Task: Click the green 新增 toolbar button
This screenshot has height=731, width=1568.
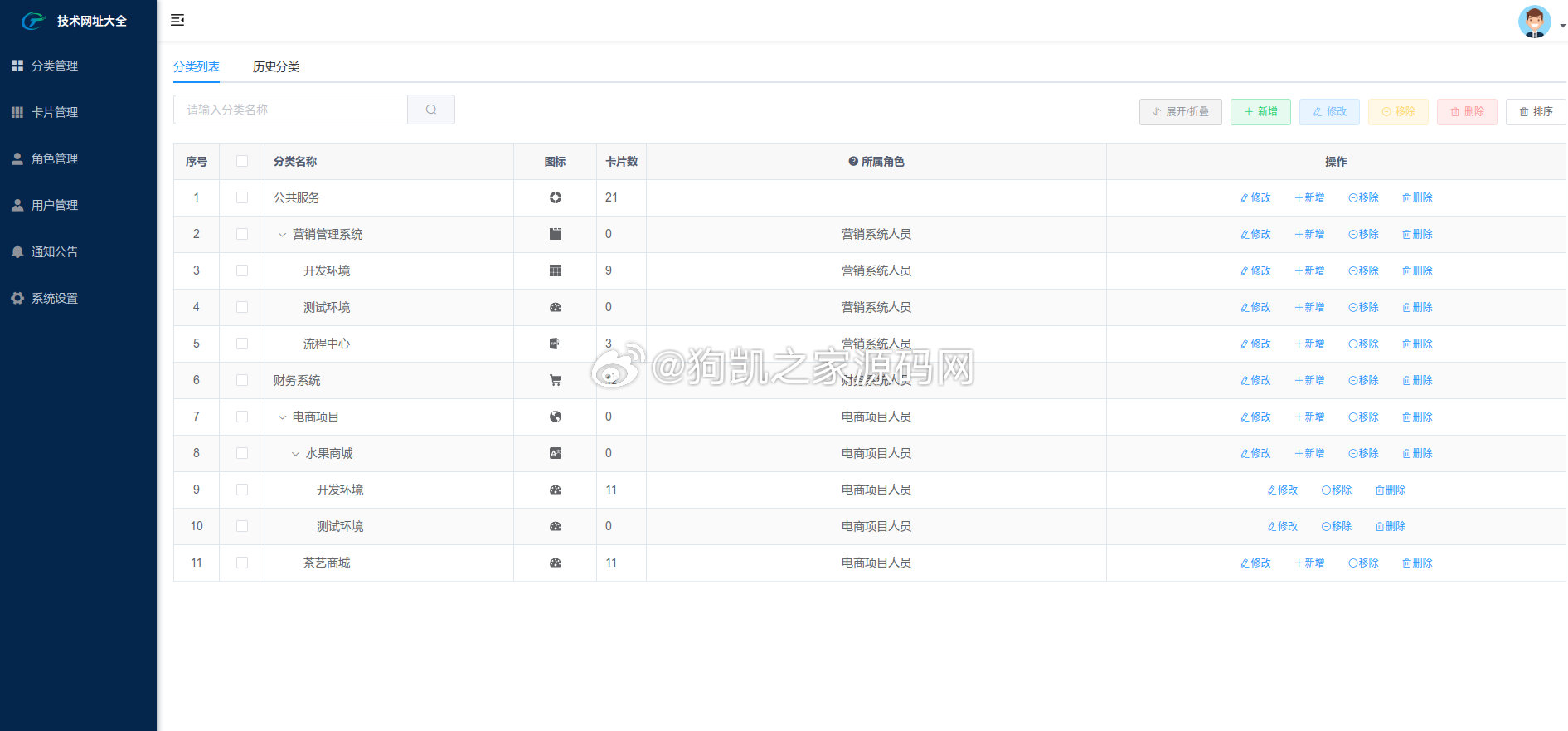Action: click(x=1260, y=111)
